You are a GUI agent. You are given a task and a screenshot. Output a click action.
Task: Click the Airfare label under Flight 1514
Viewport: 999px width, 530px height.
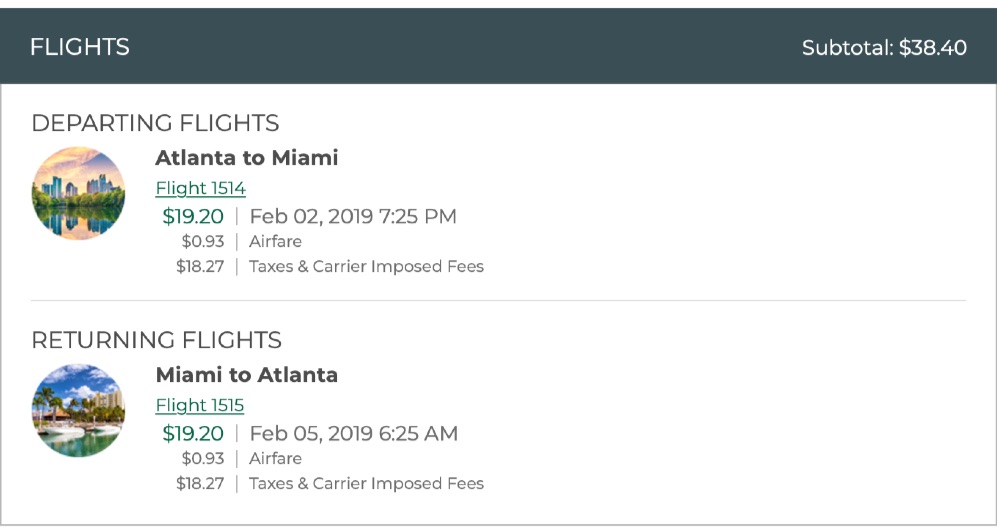pos(275,241)
